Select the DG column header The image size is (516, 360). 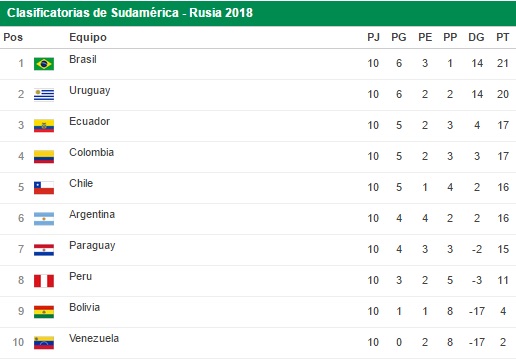(476, 37)
